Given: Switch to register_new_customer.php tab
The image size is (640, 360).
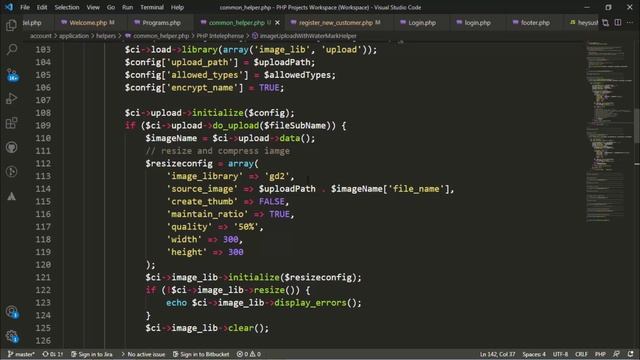Looking at the screenshot, I should click(336, 23).
